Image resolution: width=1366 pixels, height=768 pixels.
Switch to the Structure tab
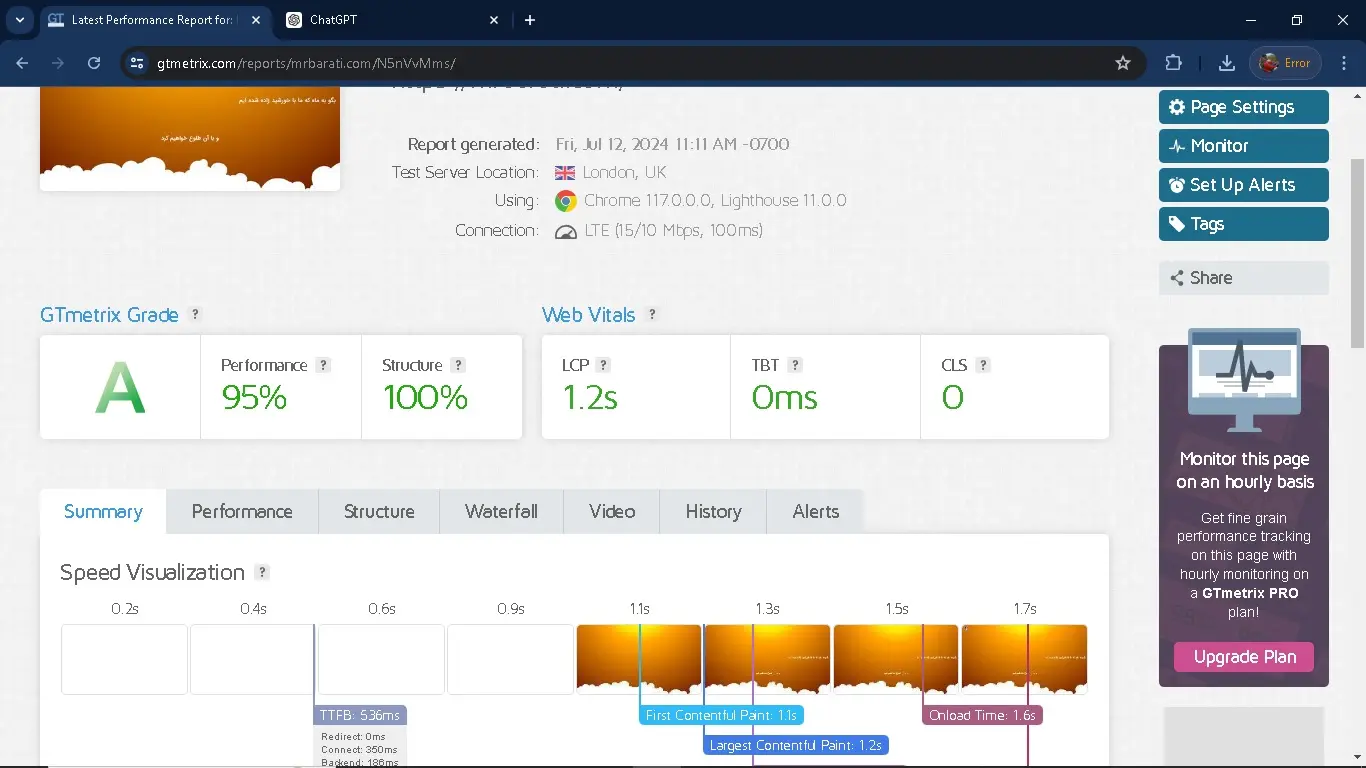[x=379, y=511]
